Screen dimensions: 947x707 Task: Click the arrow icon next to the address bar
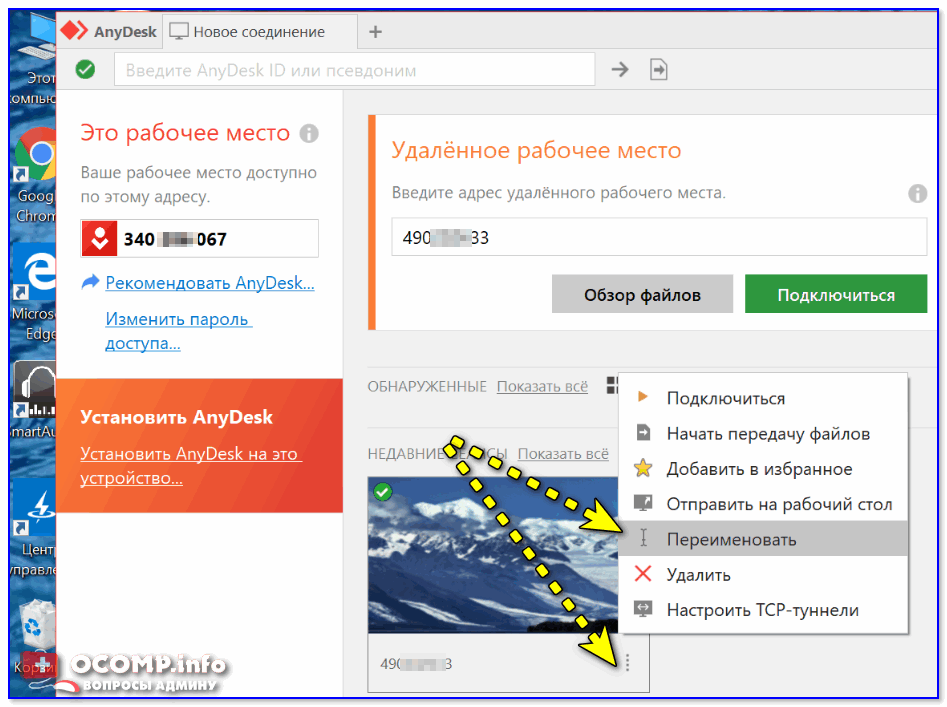pyautogui.click(x=620, y=69)
